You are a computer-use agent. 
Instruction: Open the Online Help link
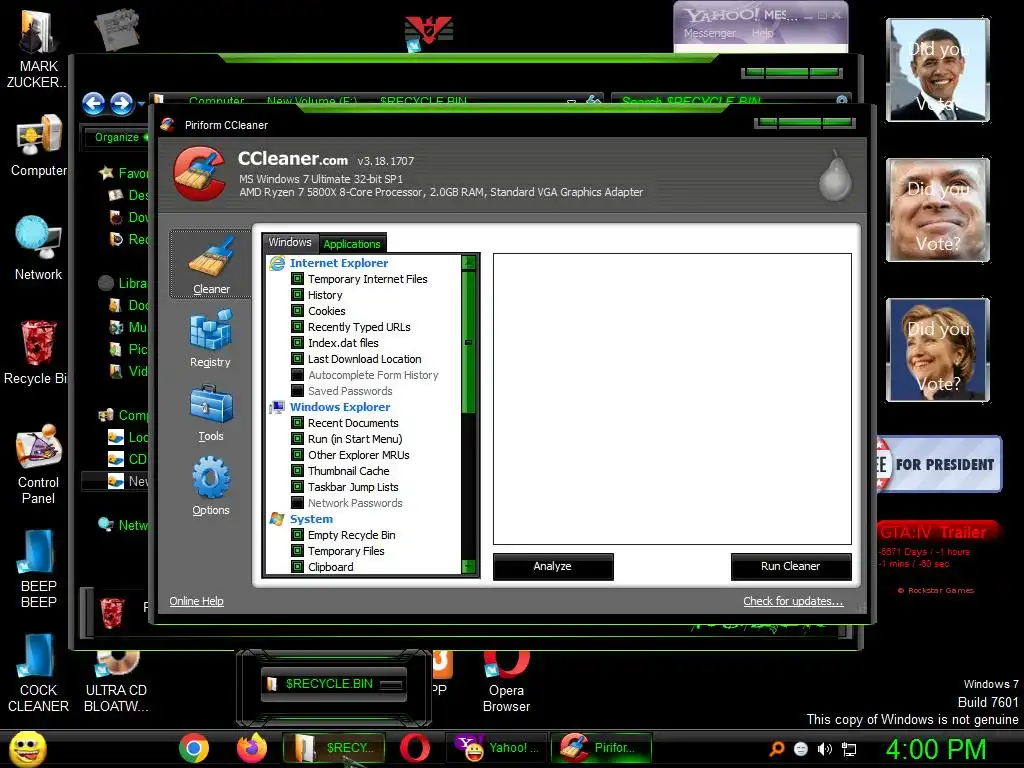click(197, 601)
